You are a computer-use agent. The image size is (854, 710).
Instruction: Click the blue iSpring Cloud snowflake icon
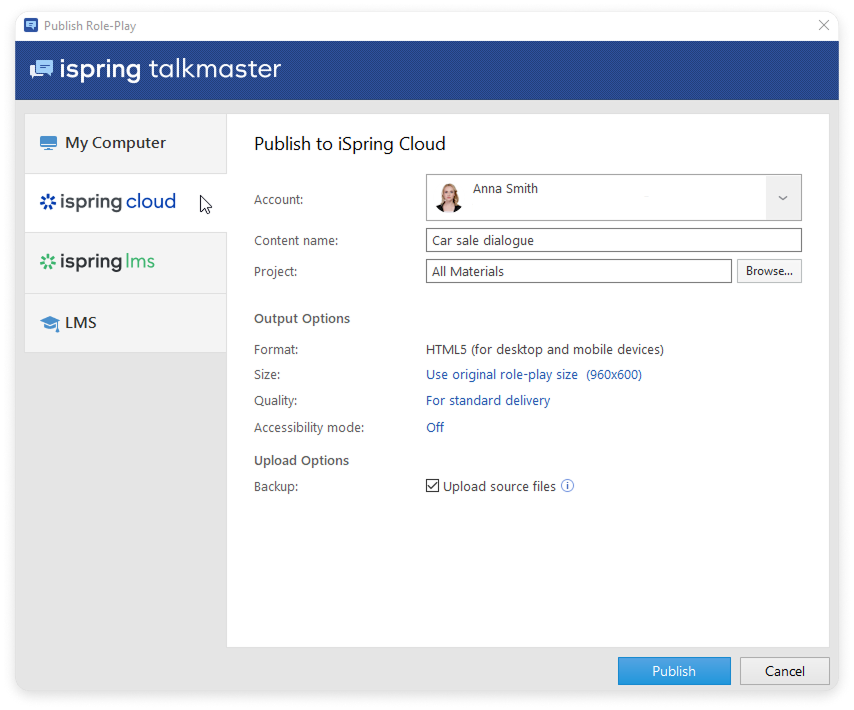pos(47,202)
